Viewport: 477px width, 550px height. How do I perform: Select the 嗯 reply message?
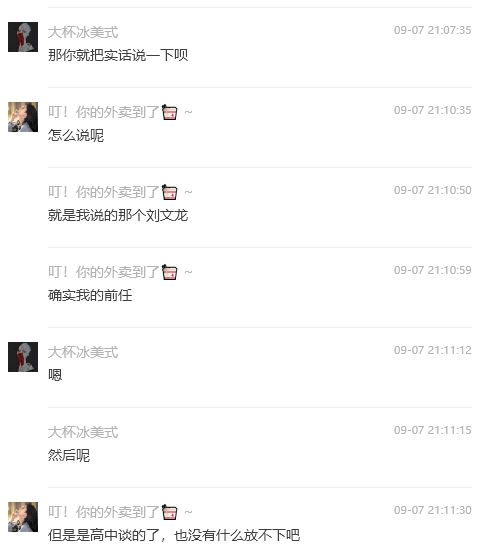[55, 375]
